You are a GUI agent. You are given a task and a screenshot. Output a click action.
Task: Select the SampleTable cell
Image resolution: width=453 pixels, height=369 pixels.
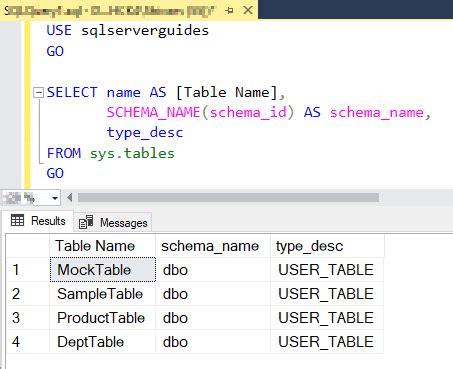103,294
